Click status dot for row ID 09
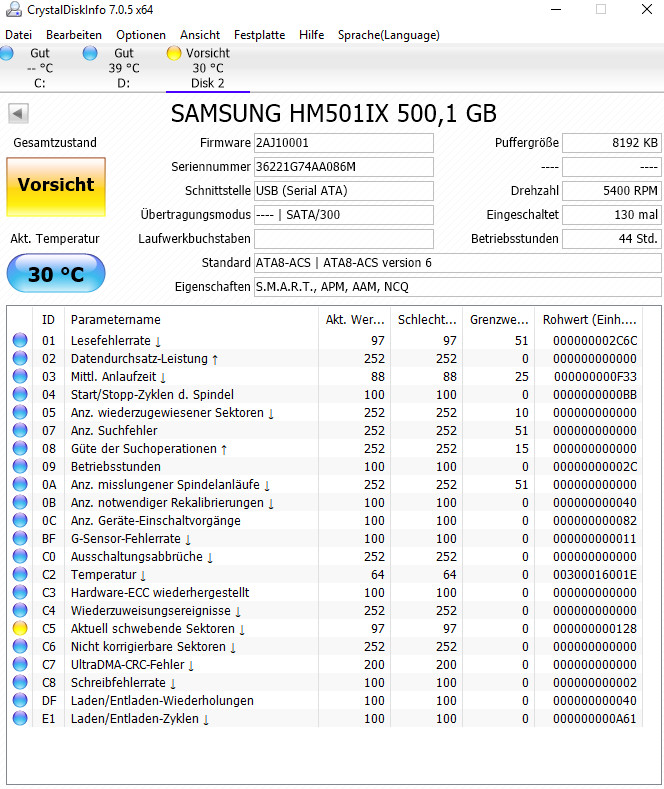The height and width of the screenshot is (789, 664). [x=20, y=466]
